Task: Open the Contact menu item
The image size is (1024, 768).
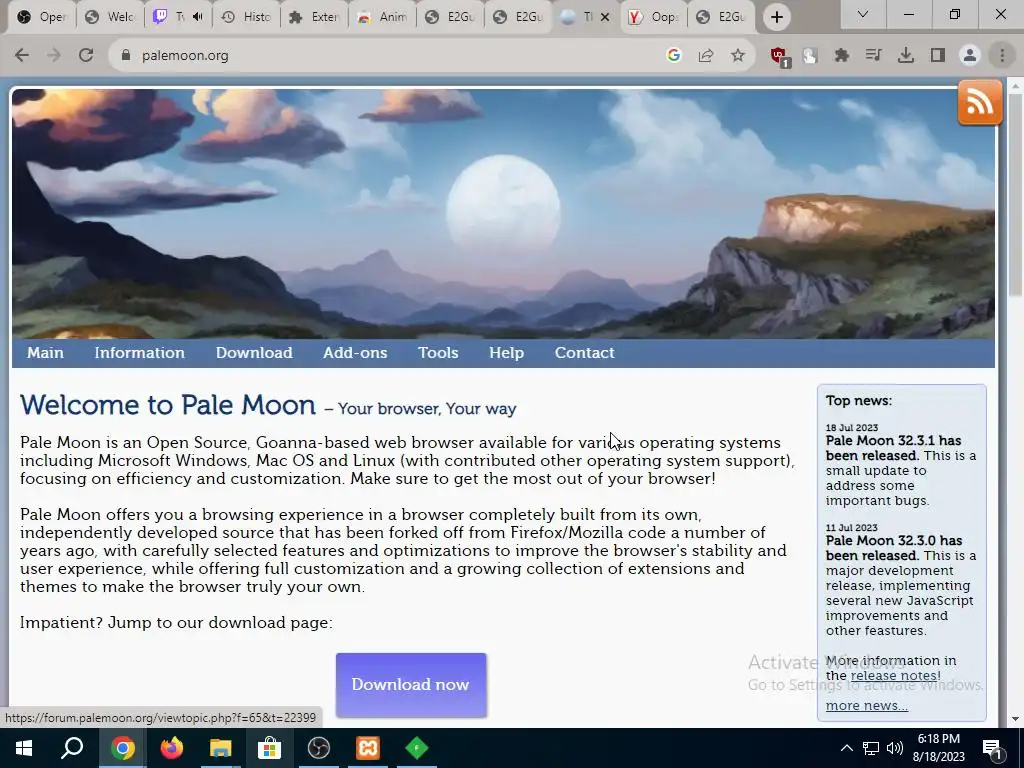Action: tap(584, 353)
